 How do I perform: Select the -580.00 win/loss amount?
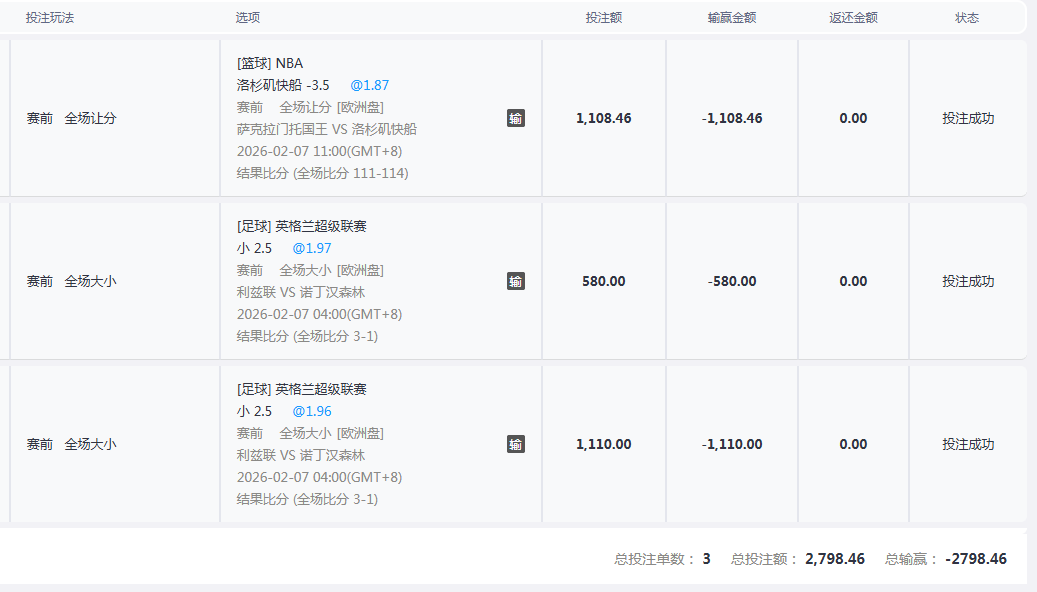click(731, 281)
